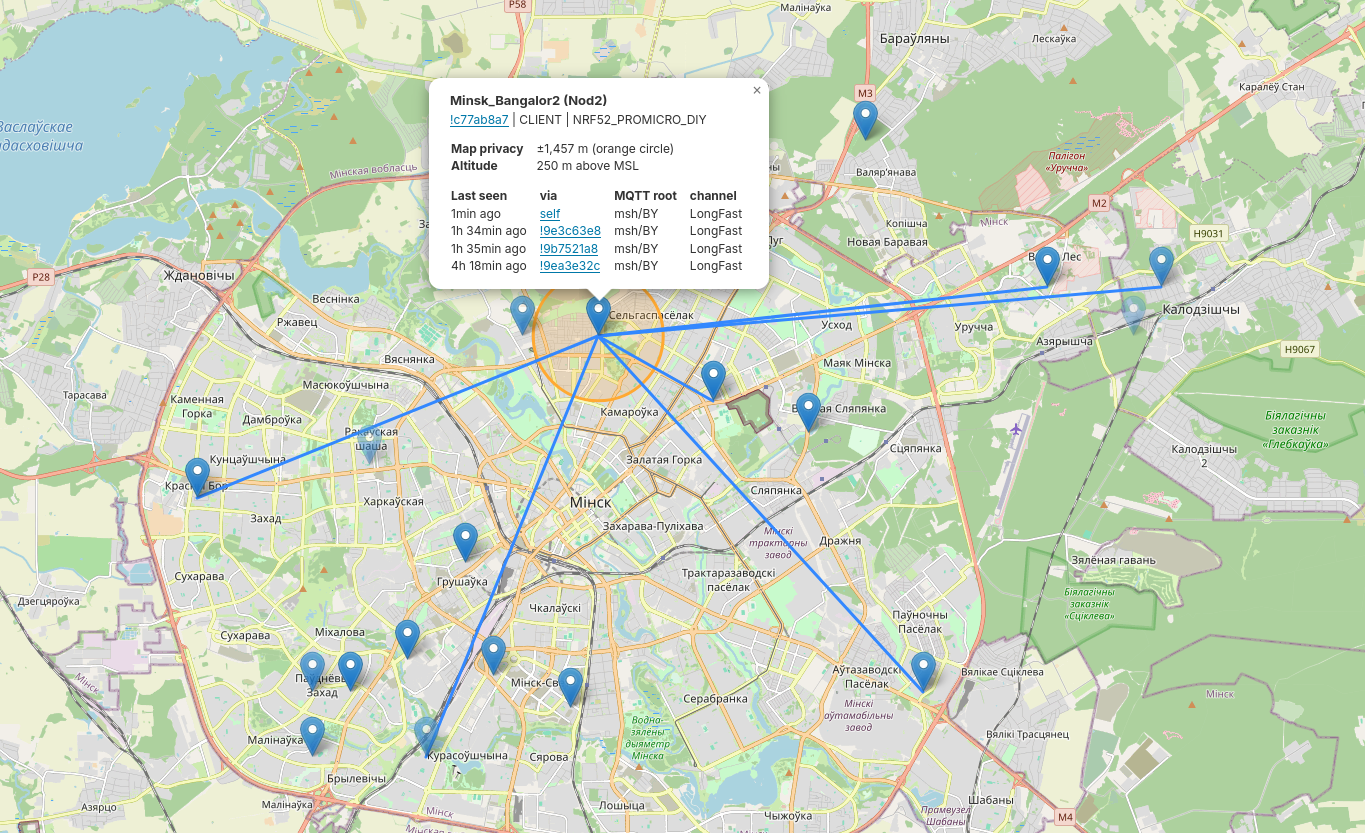Open via node link !9e3c63e8
The image size is (1365, 833).
[570, 231]
